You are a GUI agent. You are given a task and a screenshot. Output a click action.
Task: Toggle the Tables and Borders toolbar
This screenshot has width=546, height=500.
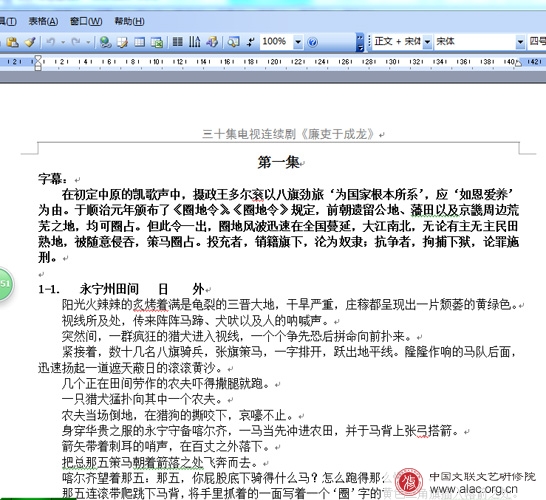[x=122, y=42]
